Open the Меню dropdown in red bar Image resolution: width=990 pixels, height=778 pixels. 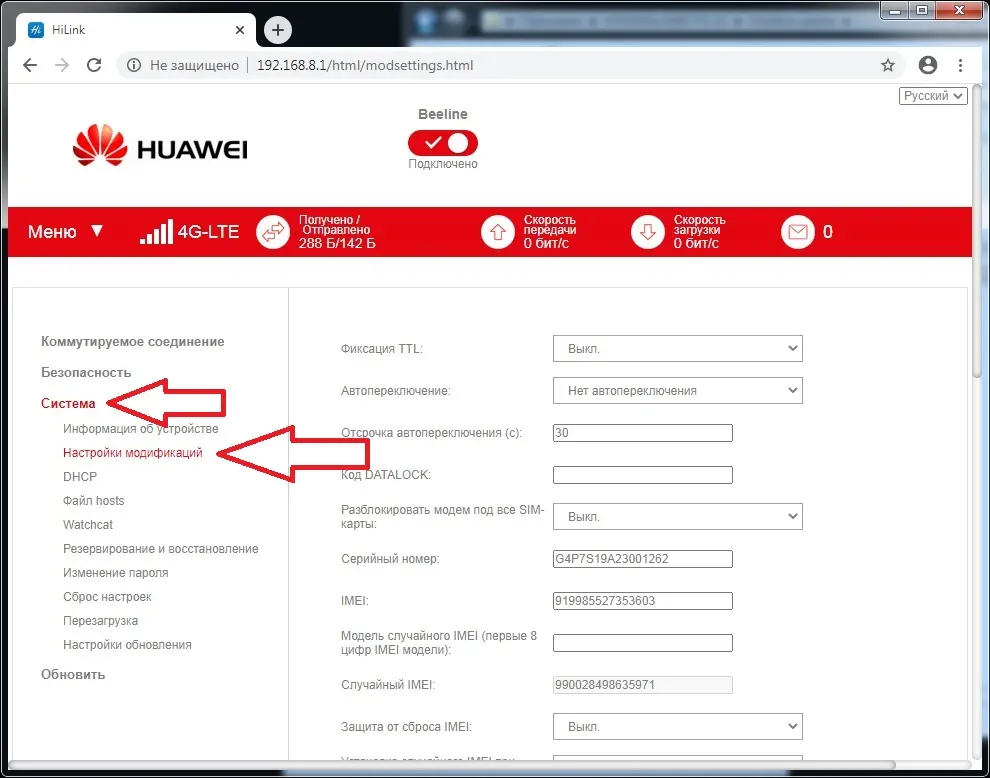65,232
